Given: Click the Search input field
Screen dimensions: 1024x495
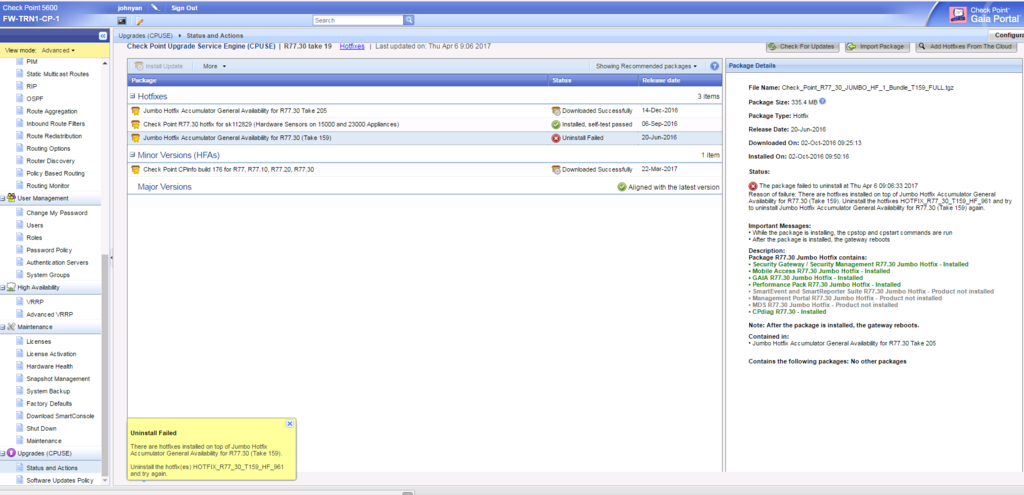Looking at the screenshot, I should (358, 20).
